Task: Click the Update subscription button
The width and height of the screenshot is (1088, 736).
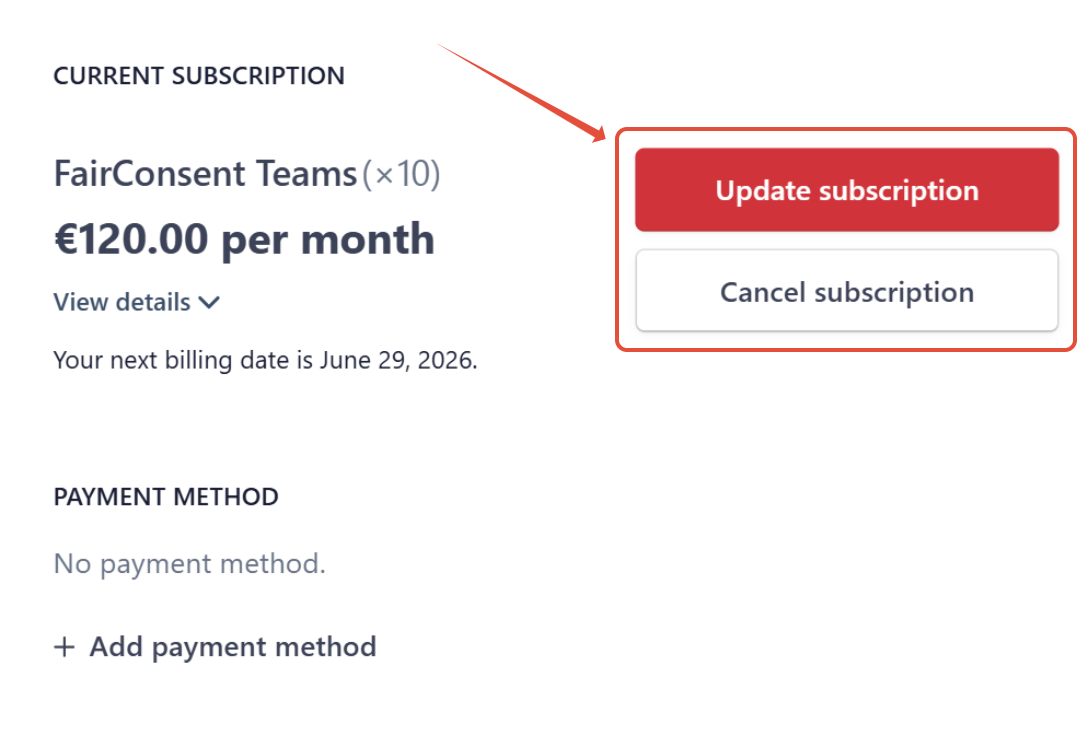Action: 847,189
